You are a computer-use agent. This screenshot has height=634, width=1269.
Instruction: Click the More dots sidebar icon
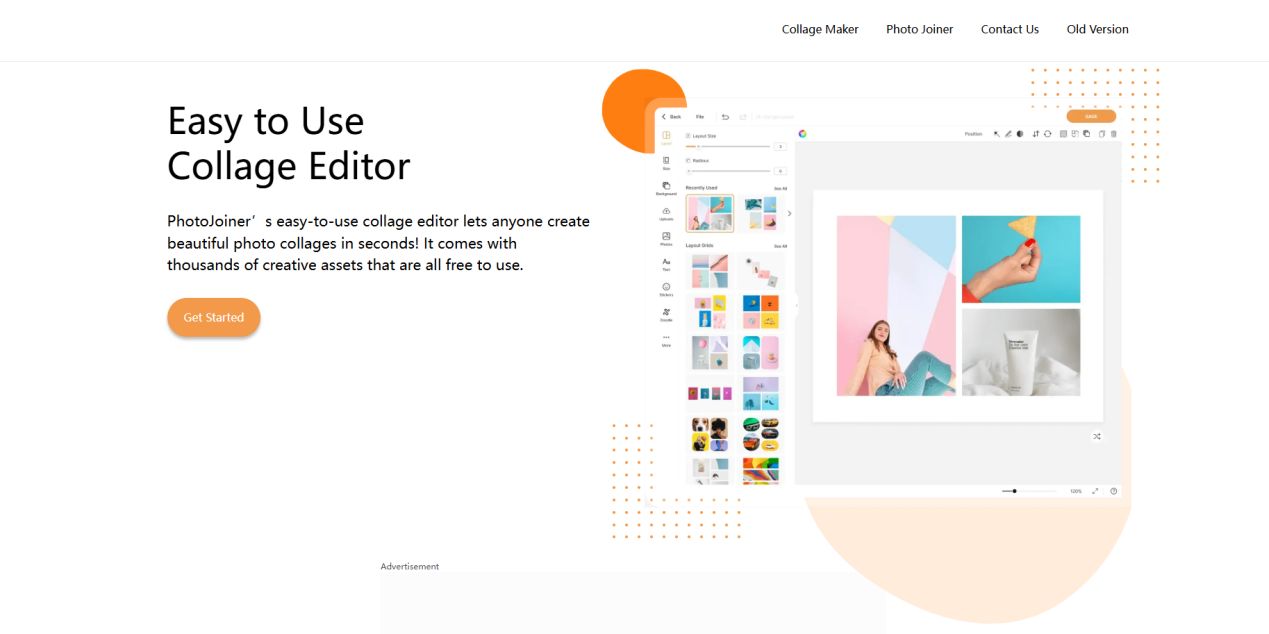[666, 340]
